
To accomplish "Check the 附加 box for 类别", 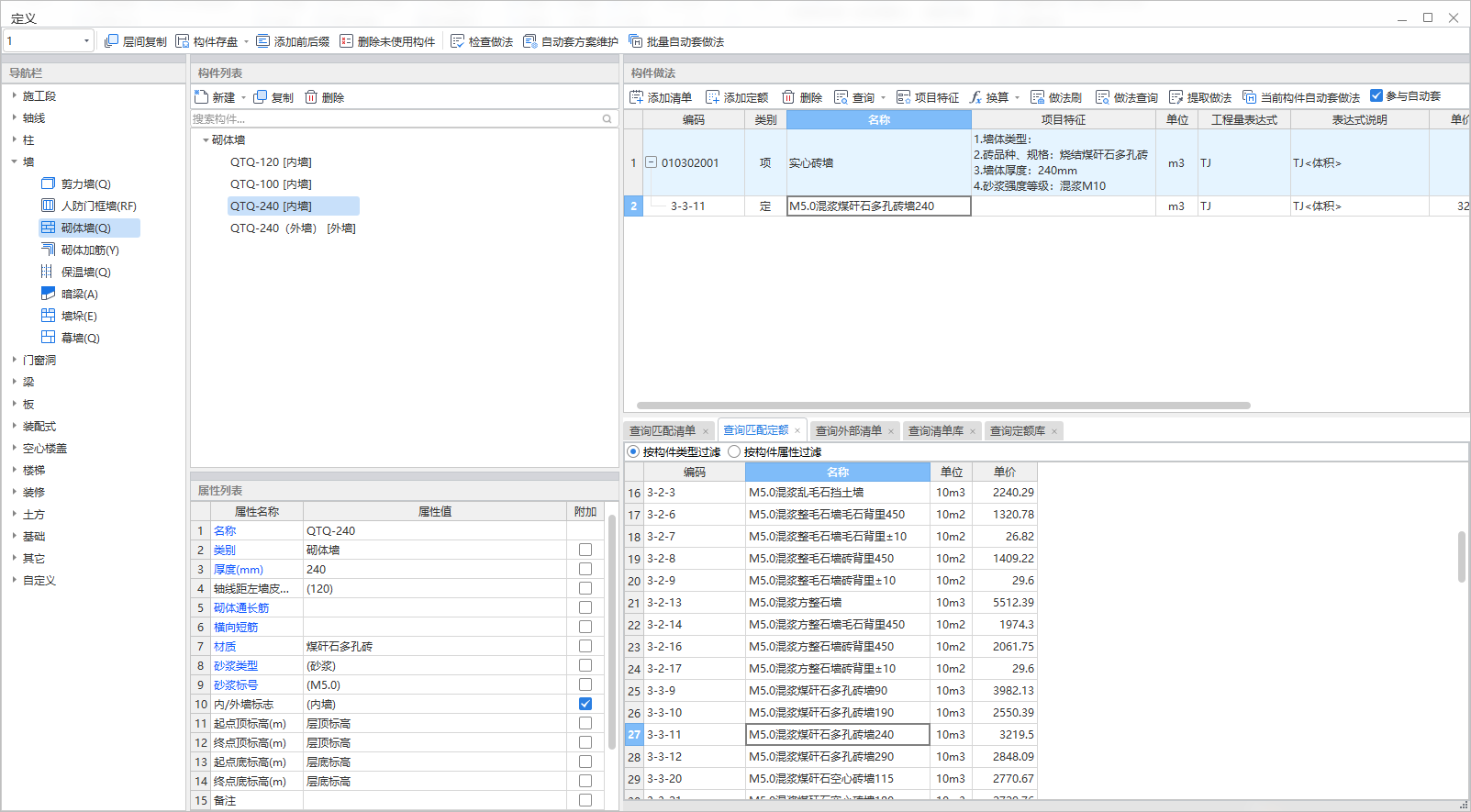I will tap(585, 550).
